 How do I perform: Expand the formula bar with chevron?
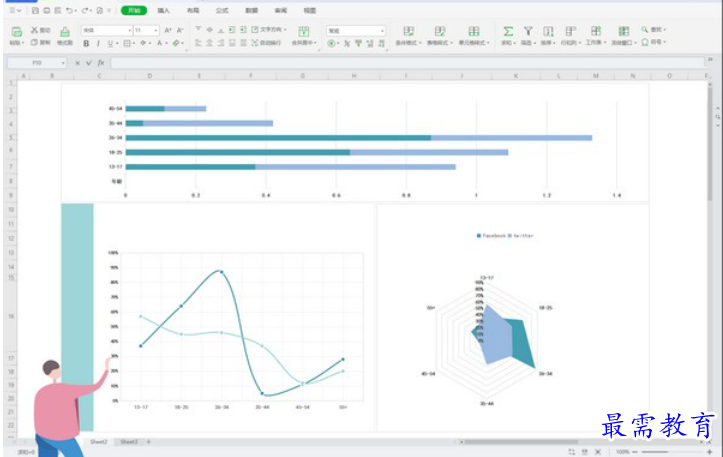tap(710, 60)
